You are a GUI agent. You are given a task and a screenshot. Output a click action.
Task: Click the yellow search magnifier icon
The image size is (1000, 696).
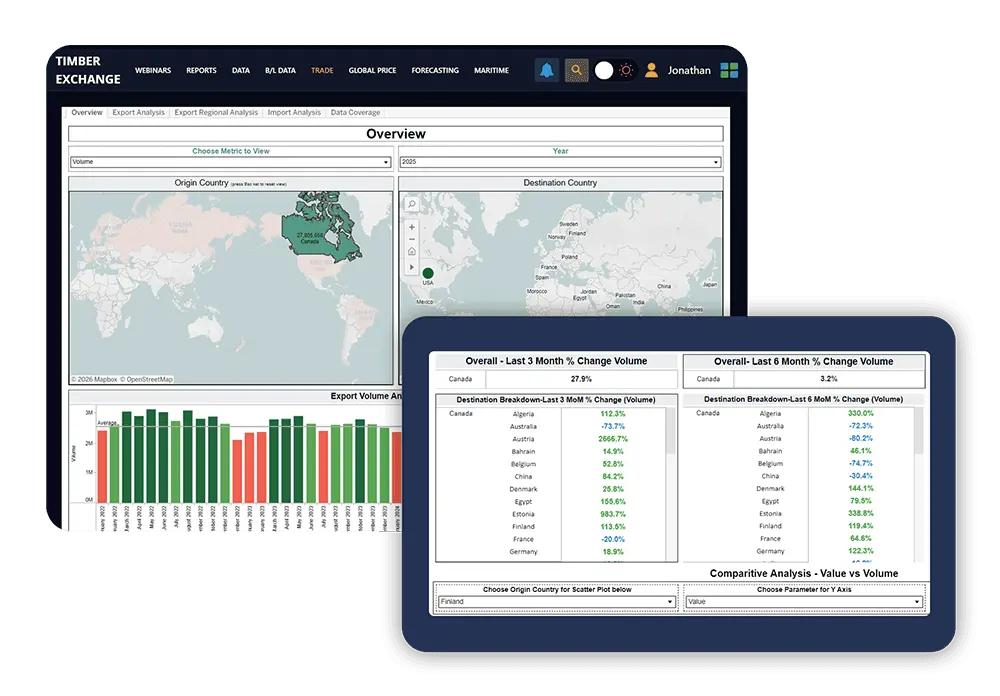[577, 70]
